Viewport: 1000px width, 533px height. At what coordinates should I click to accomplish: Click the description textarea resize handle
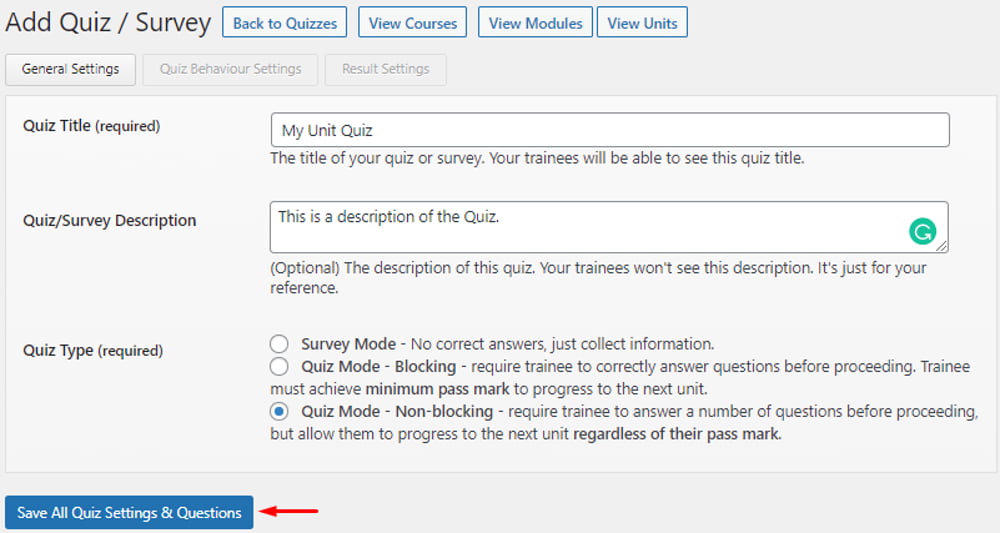point(942,247)
